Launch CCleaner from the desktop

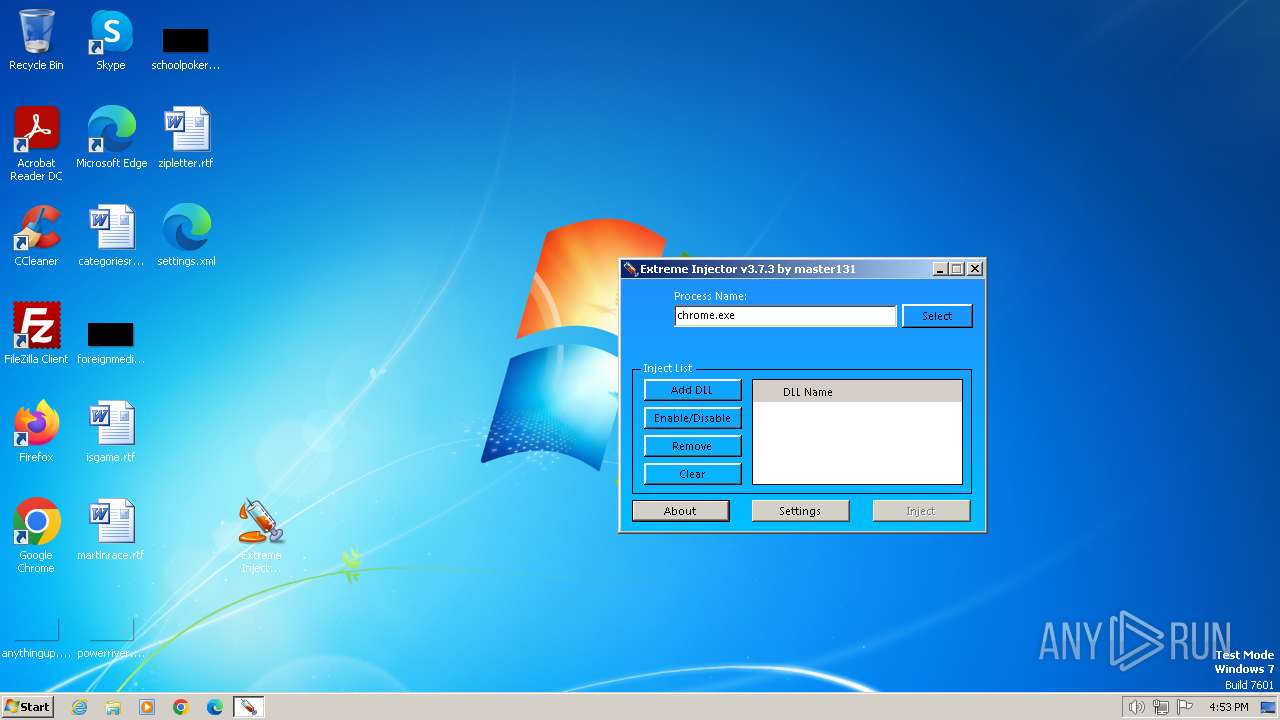(36, 235)
